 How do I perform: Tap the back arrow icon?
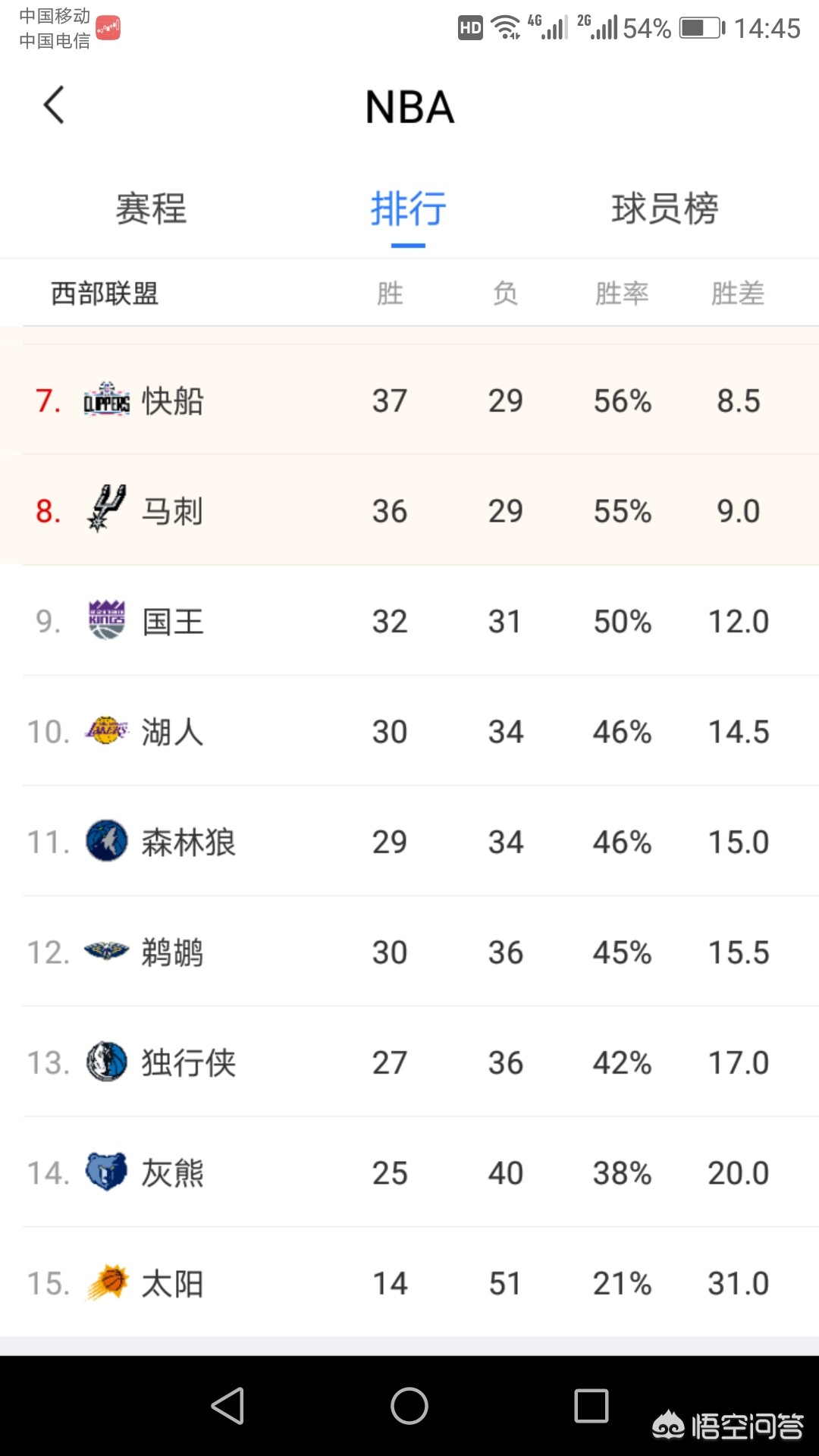tap(54, 105)
